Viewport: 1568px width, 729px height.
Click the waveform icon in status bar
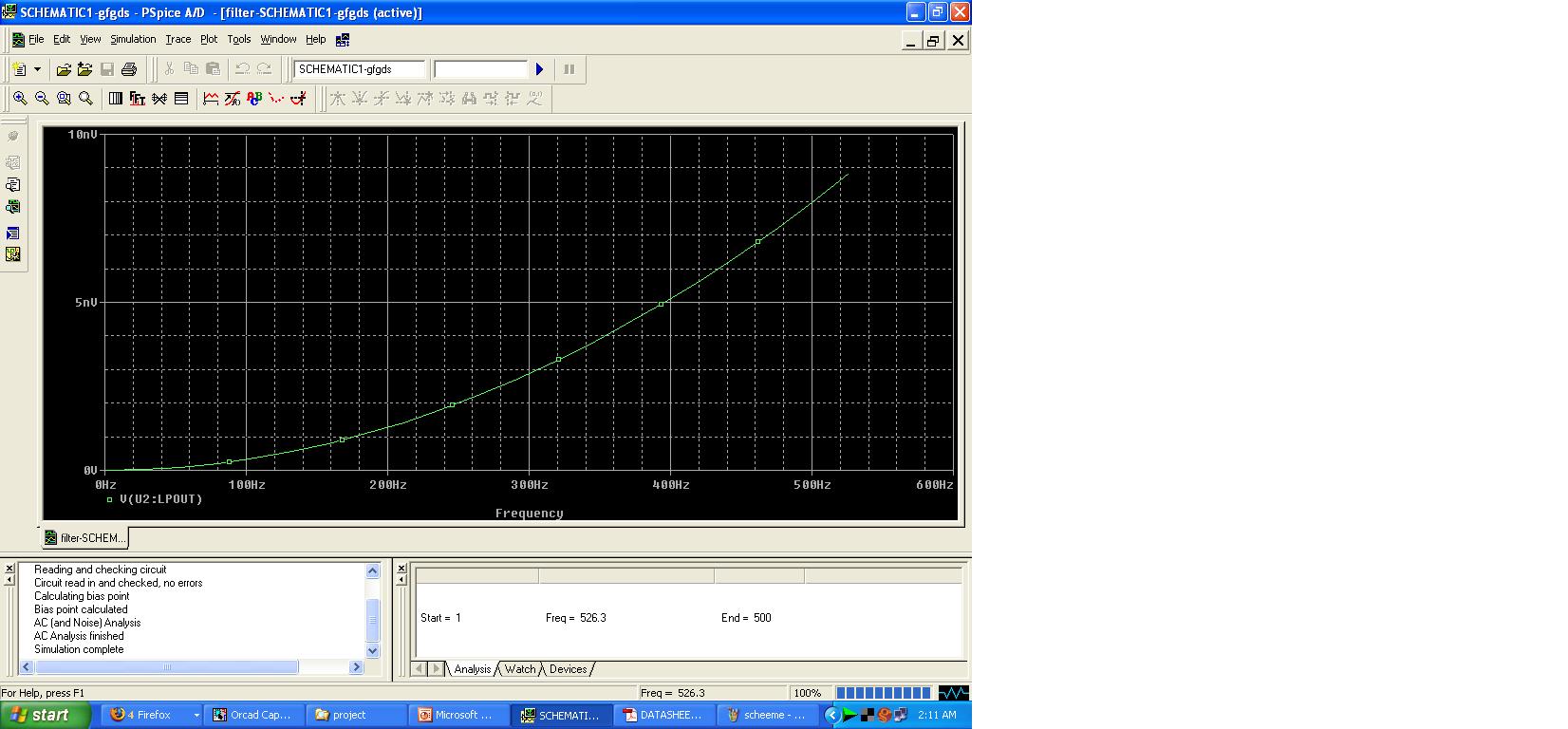pos(953,693)
